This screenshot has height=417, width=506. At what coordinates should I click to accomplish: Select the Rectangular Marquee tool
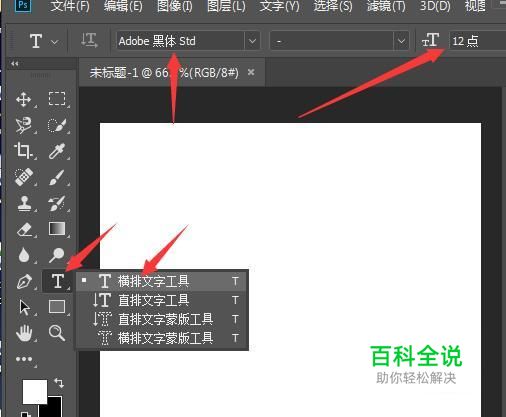pos(57,99)
